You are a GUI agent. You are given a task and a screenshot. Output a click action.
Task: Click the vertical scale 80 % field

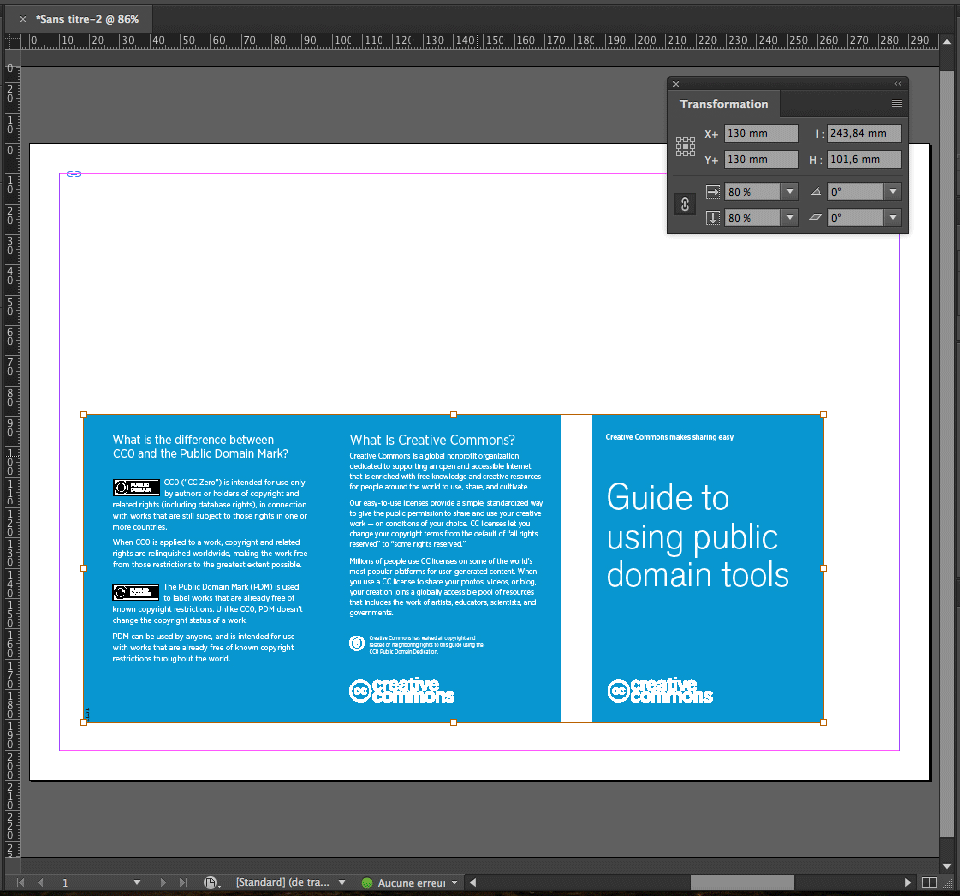pyautogui.click(x=753, y=218)
